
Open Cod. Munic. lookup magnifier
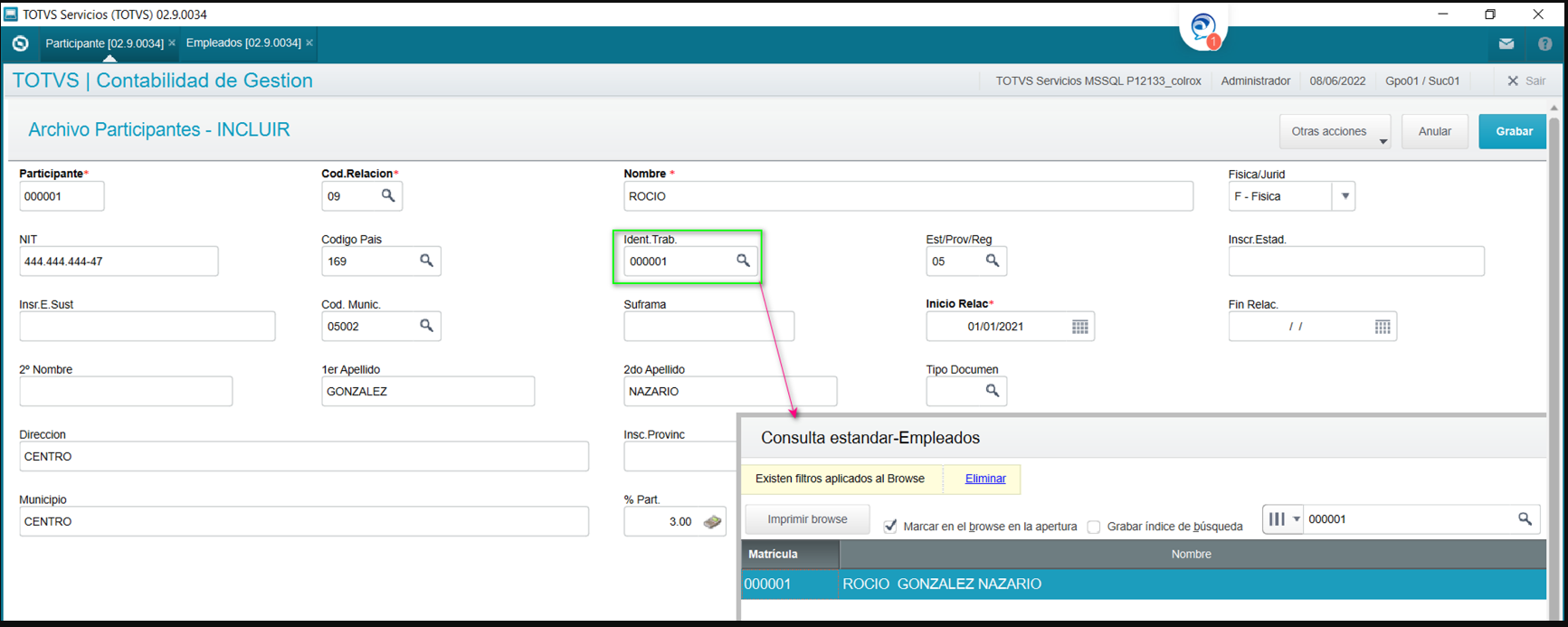(426, 326)
